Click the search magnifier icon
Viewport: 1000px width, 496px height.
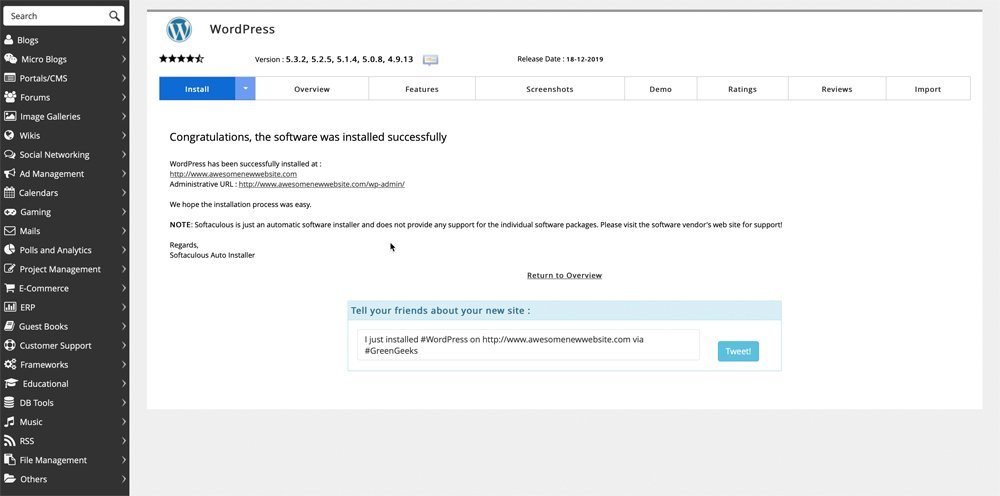tap(114, 16)
